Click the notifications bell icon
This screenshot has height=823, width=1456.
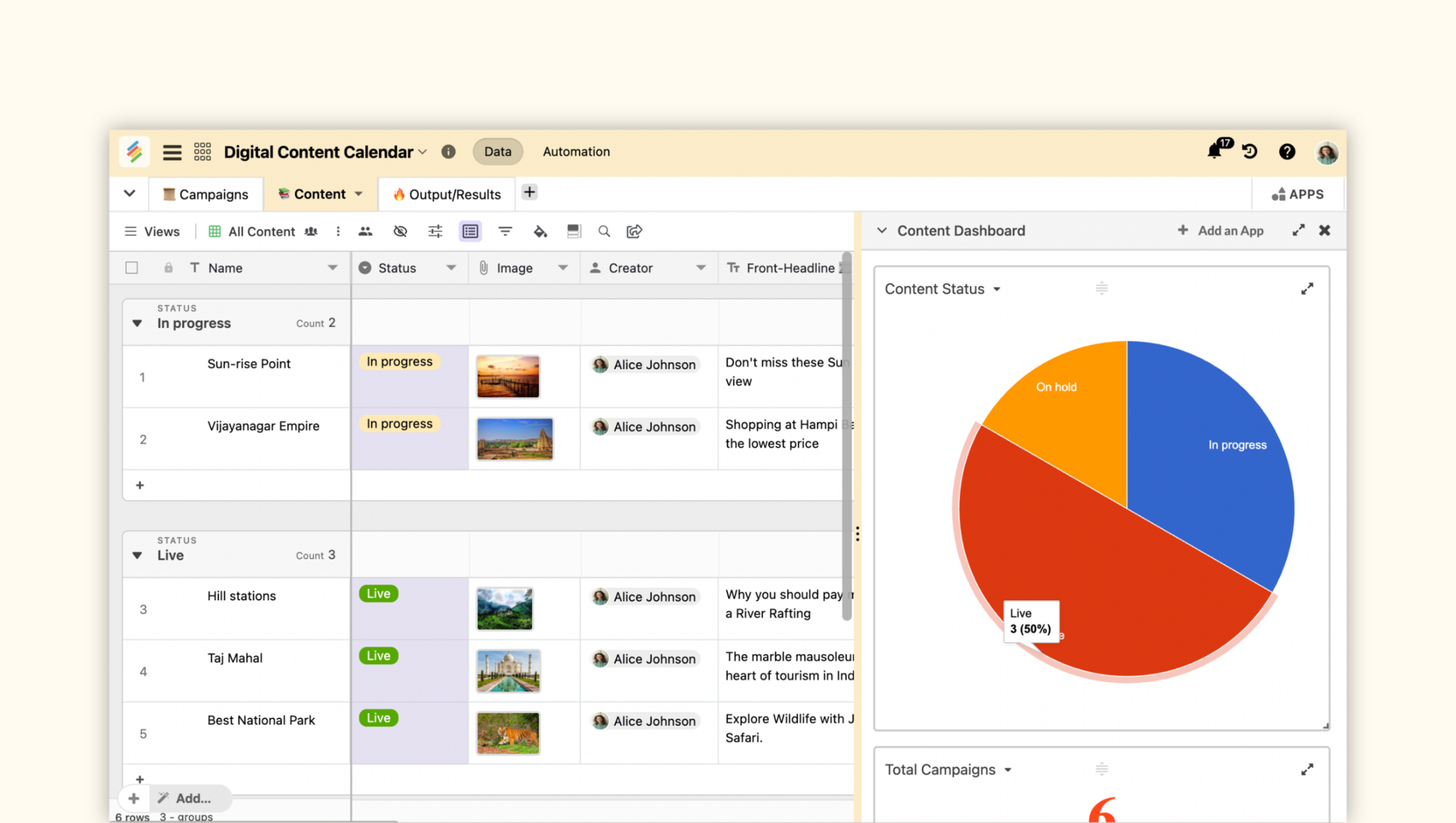pyautogui.click(x=1214, y=151)
